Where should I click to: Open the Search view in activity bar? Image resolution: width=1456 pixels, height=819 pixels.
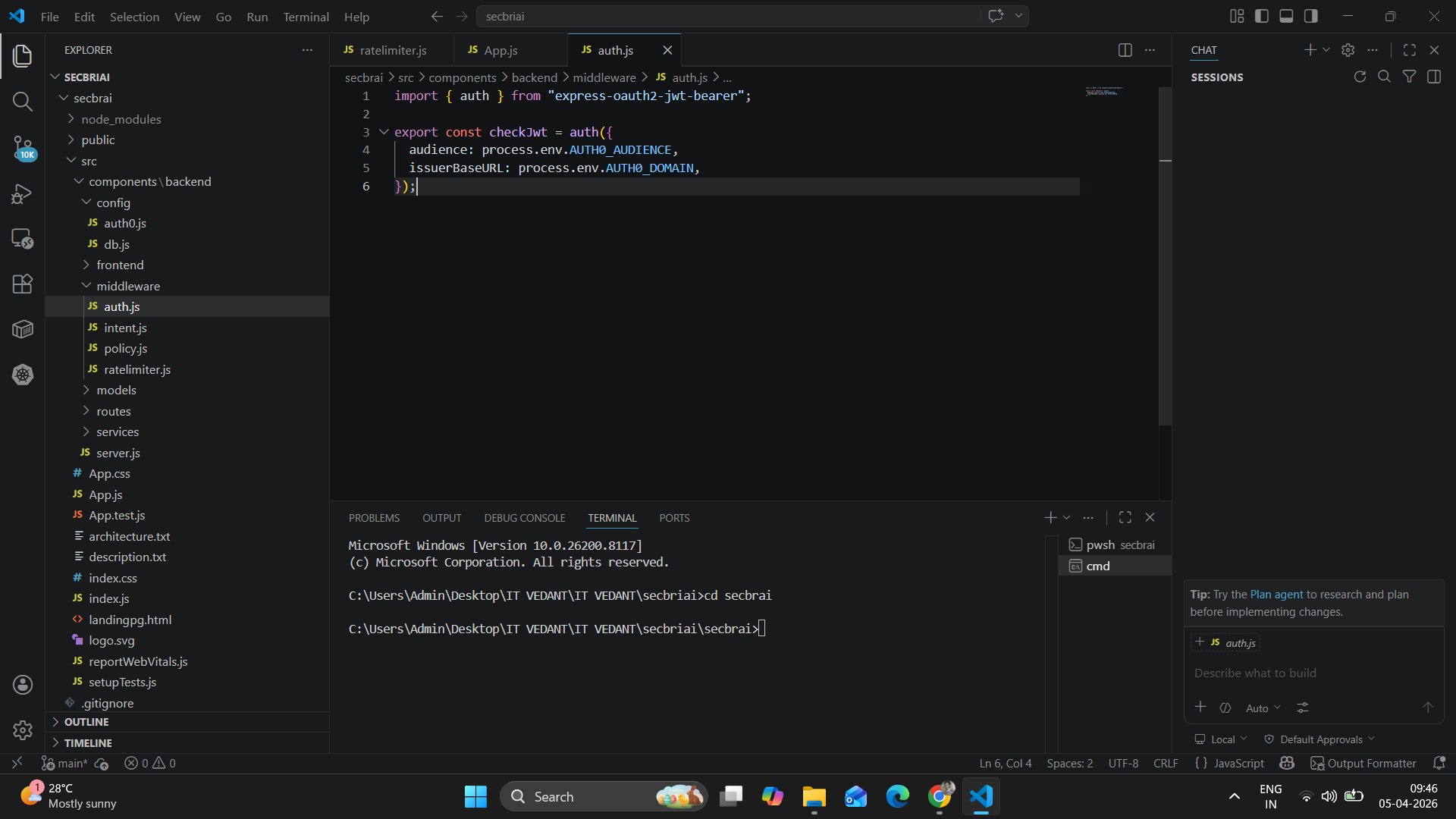23,102
